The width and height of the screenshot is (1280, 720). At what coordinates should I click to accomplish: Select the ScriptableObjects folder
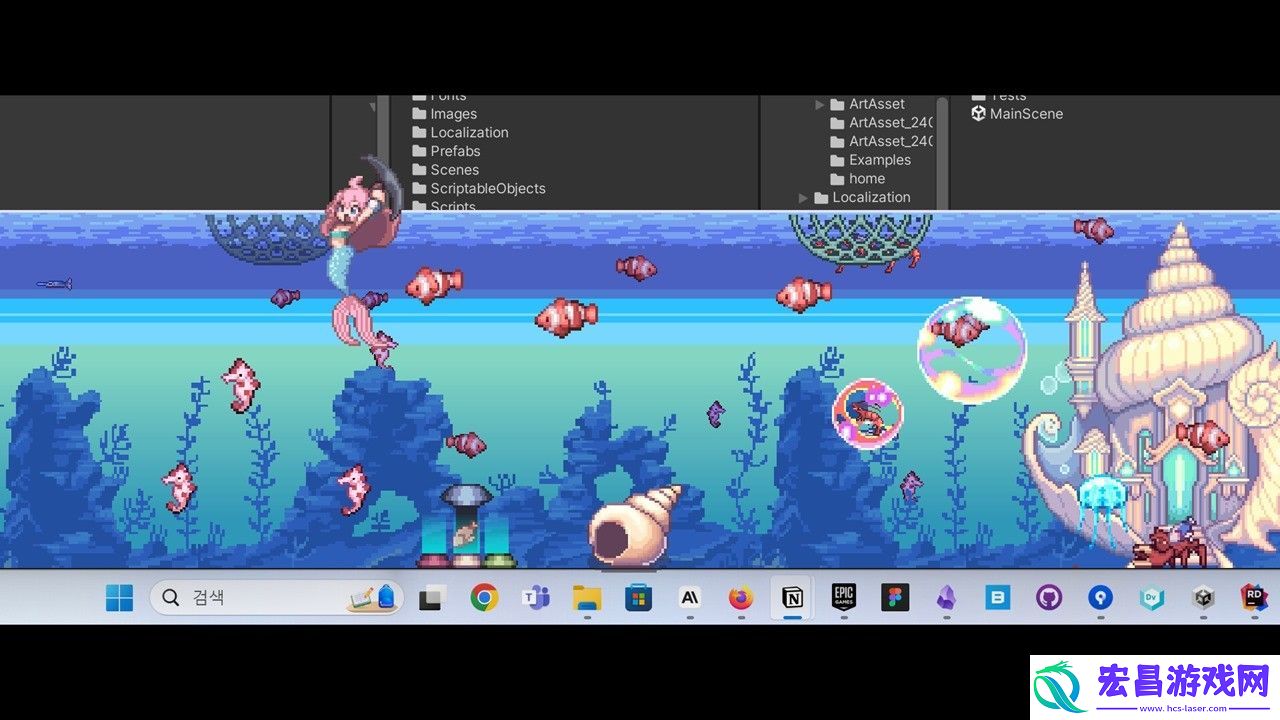(x=479, y=188)
